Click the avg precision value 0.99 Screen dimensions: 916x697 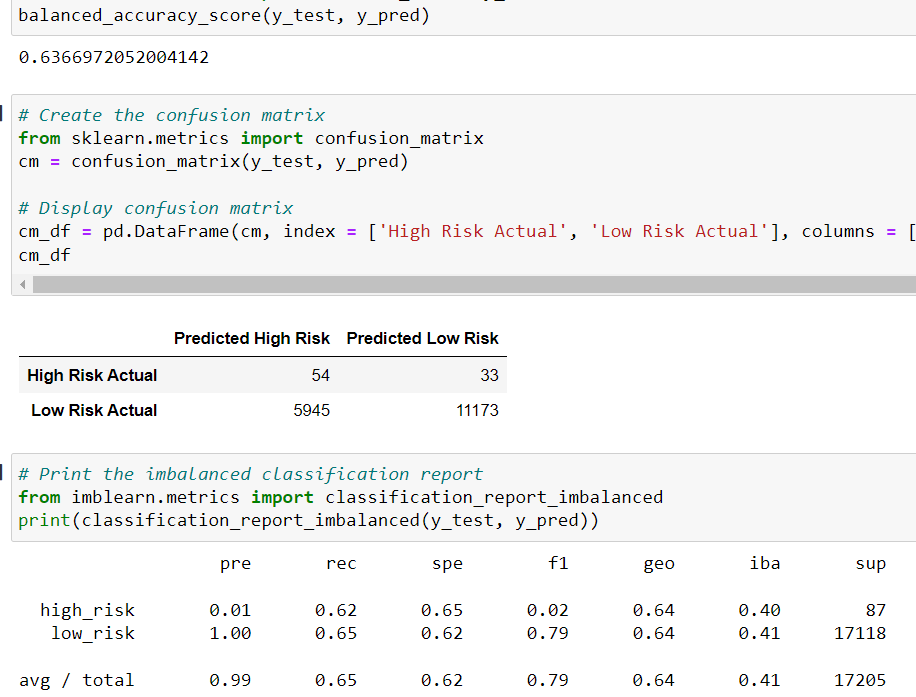tap(230, 680)
